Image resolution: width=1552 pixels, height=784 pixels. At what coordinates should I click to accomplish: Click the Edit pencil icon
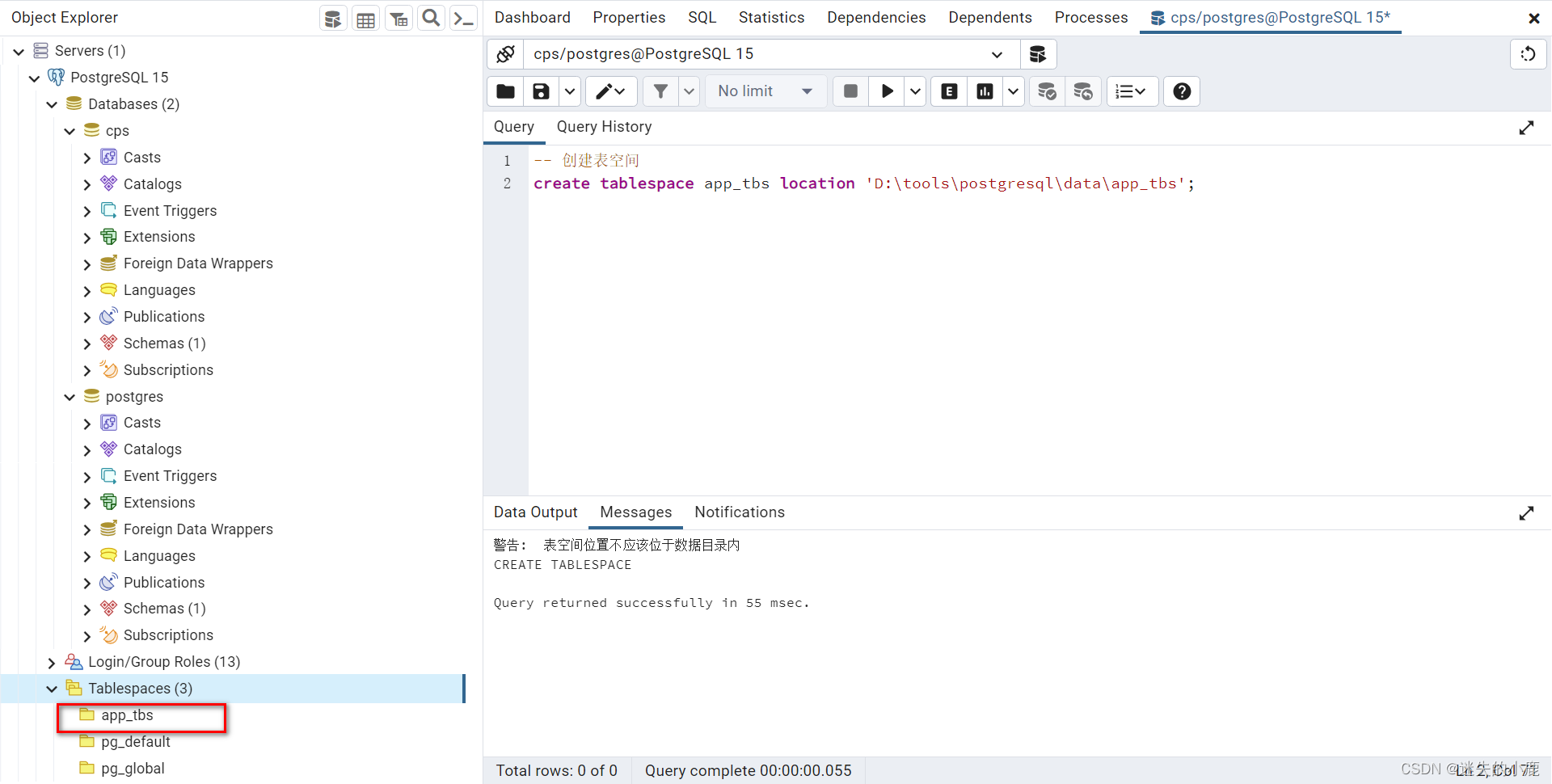tap(610, 91)
